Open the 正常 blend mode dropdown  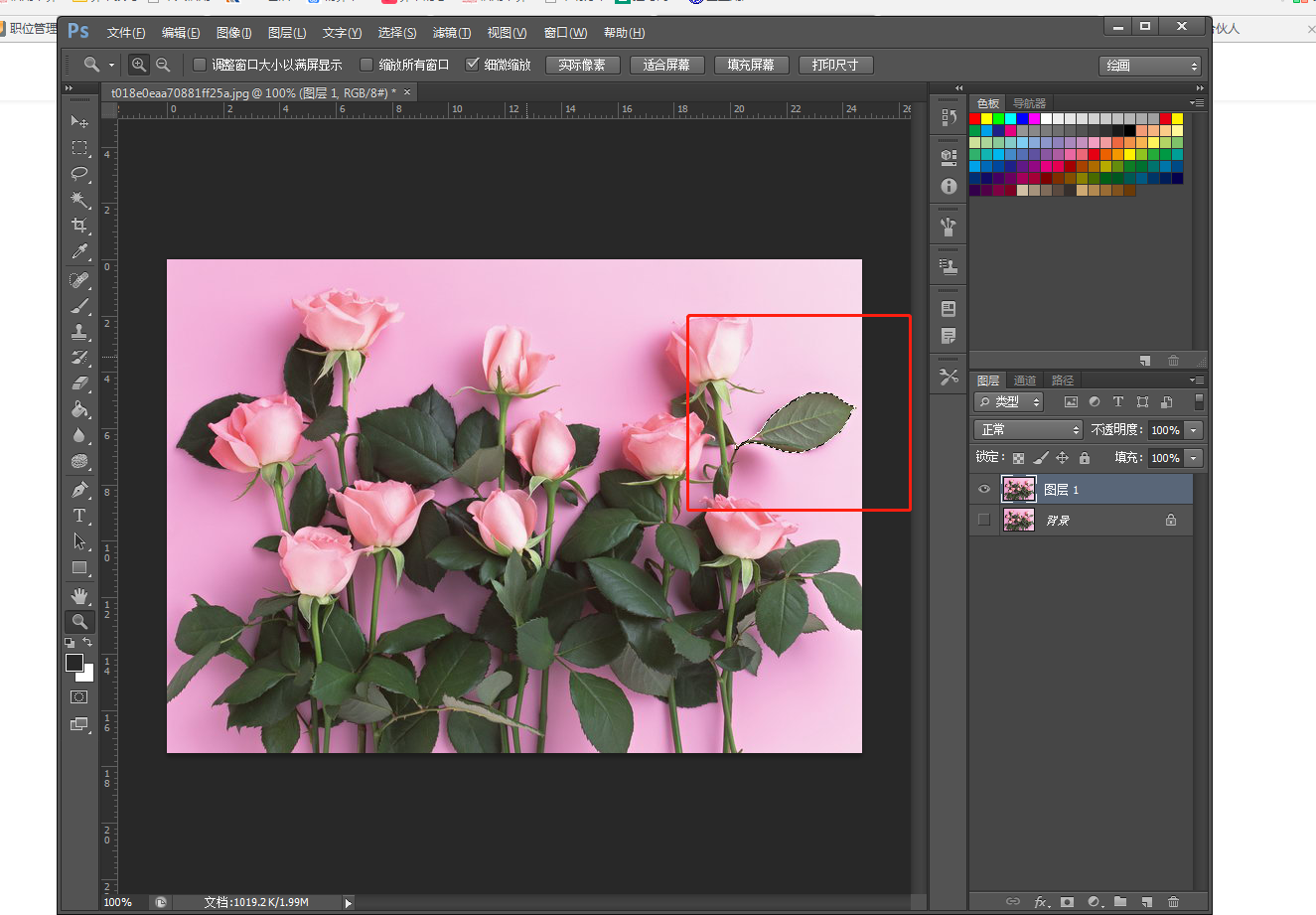[1027, 429]
